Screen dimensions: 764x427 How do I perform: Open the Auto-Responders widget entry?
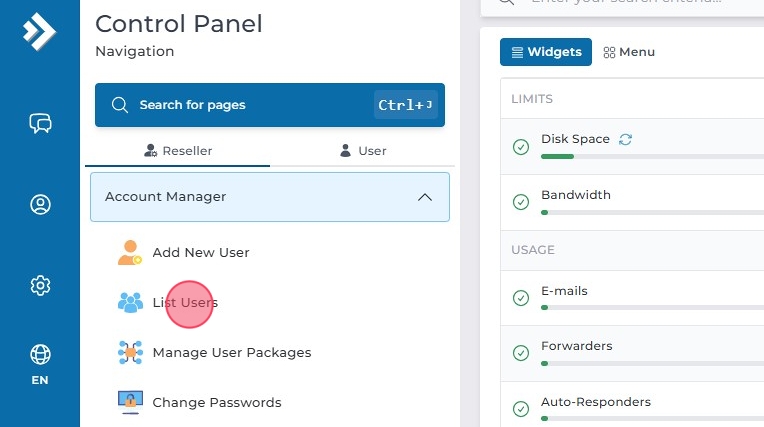(x=595, y=402)
